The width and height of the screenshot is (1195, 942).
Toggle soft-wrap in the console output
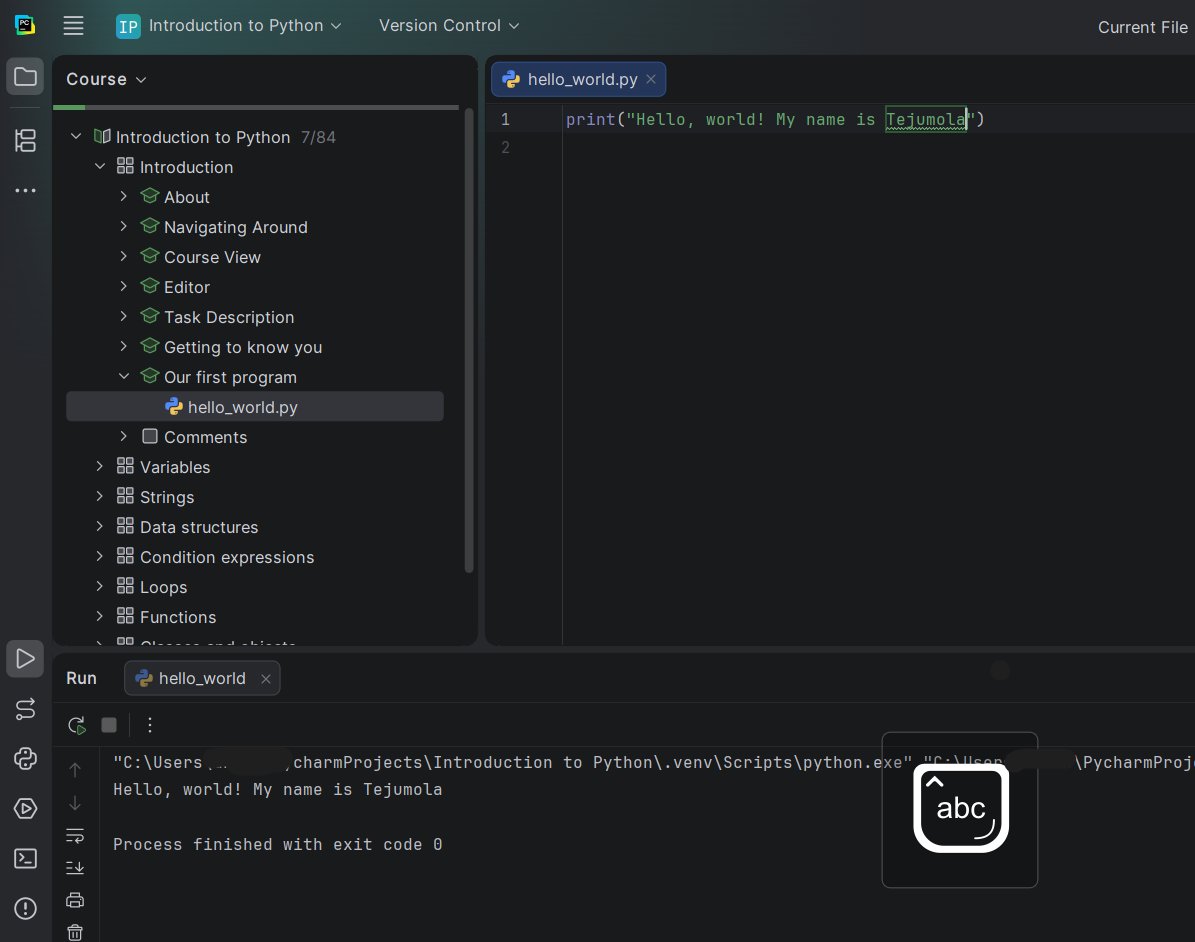point(75,835)
